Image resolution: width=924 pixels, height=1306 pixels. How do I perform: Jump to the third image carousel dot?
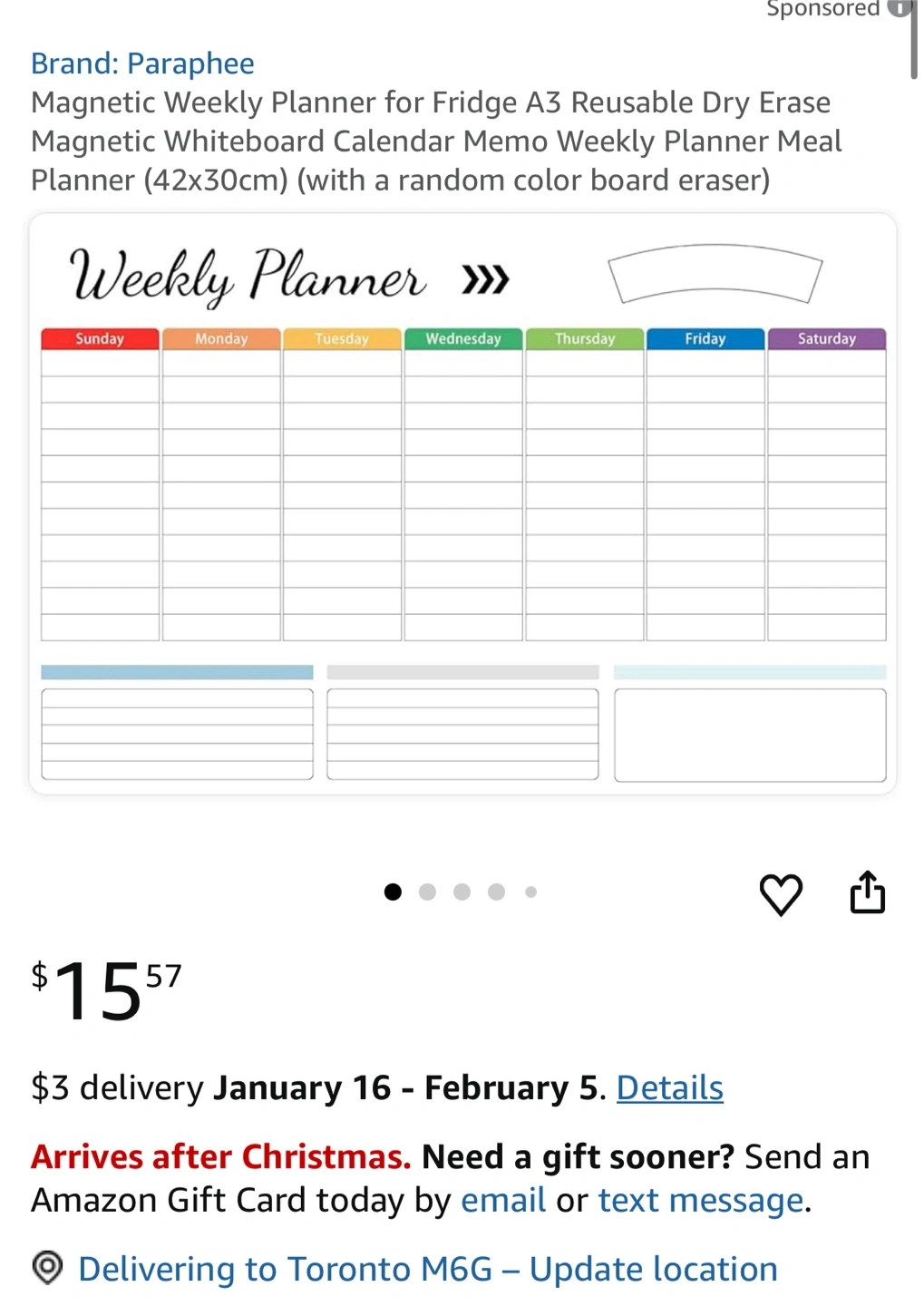(462, 892)
